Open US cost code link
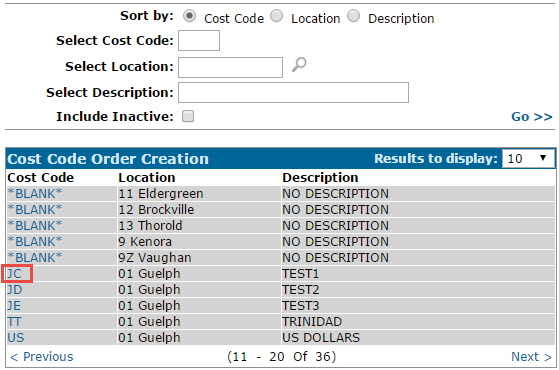This screenshot has width=559, height=370. [x=16, y=338]
